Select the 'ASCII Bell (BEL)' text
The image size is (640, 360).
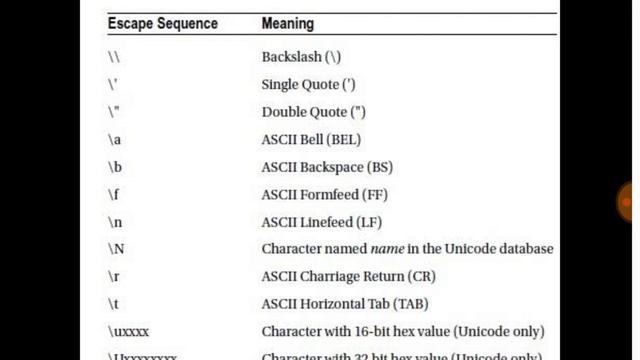click(311, 140)
